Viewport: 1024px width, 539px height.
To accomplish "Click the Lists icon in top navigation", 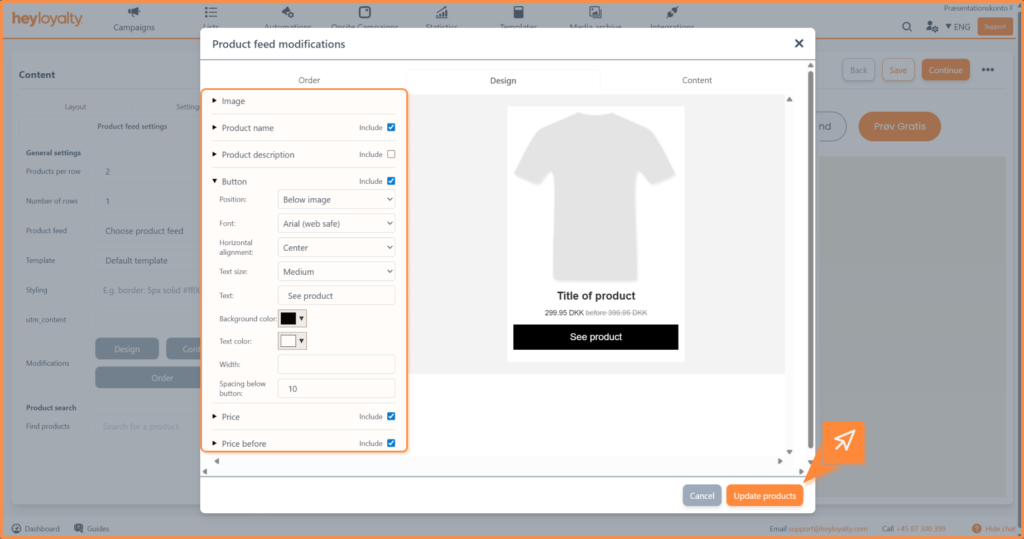I will pos(210,12).
